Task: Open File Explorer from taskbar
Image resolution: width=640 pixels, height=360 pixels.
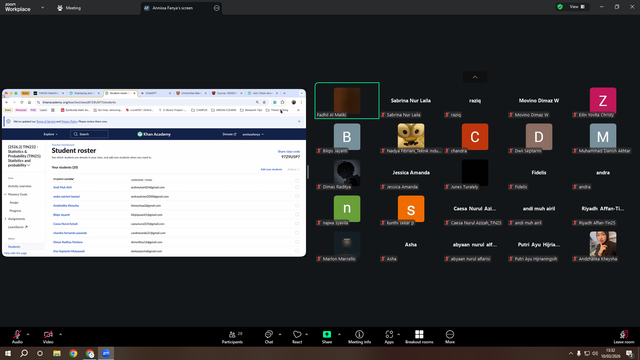Action: 57,353
